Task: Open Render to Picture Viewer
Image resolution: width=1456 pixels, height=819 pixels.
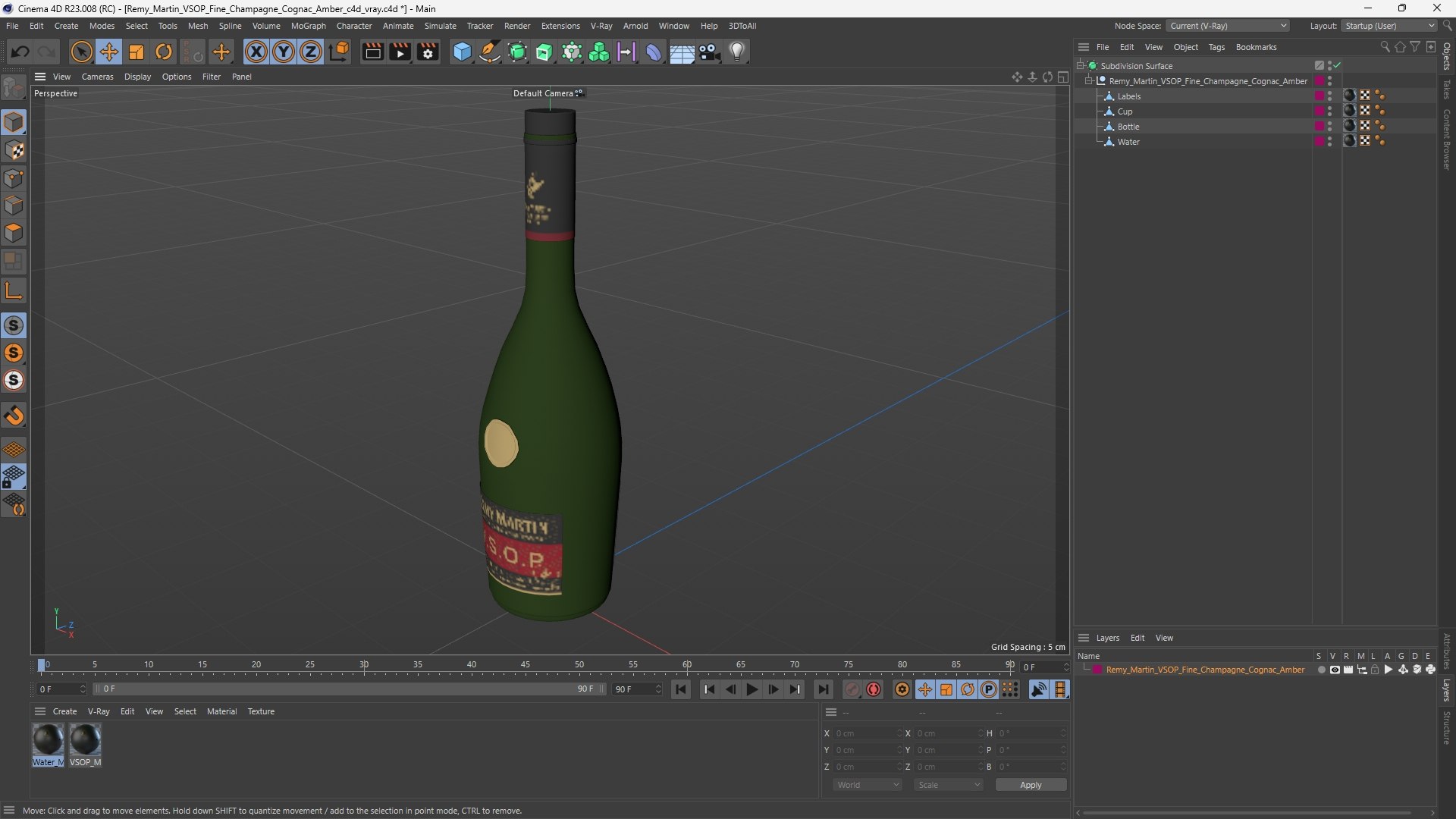Action: (400, 52)
